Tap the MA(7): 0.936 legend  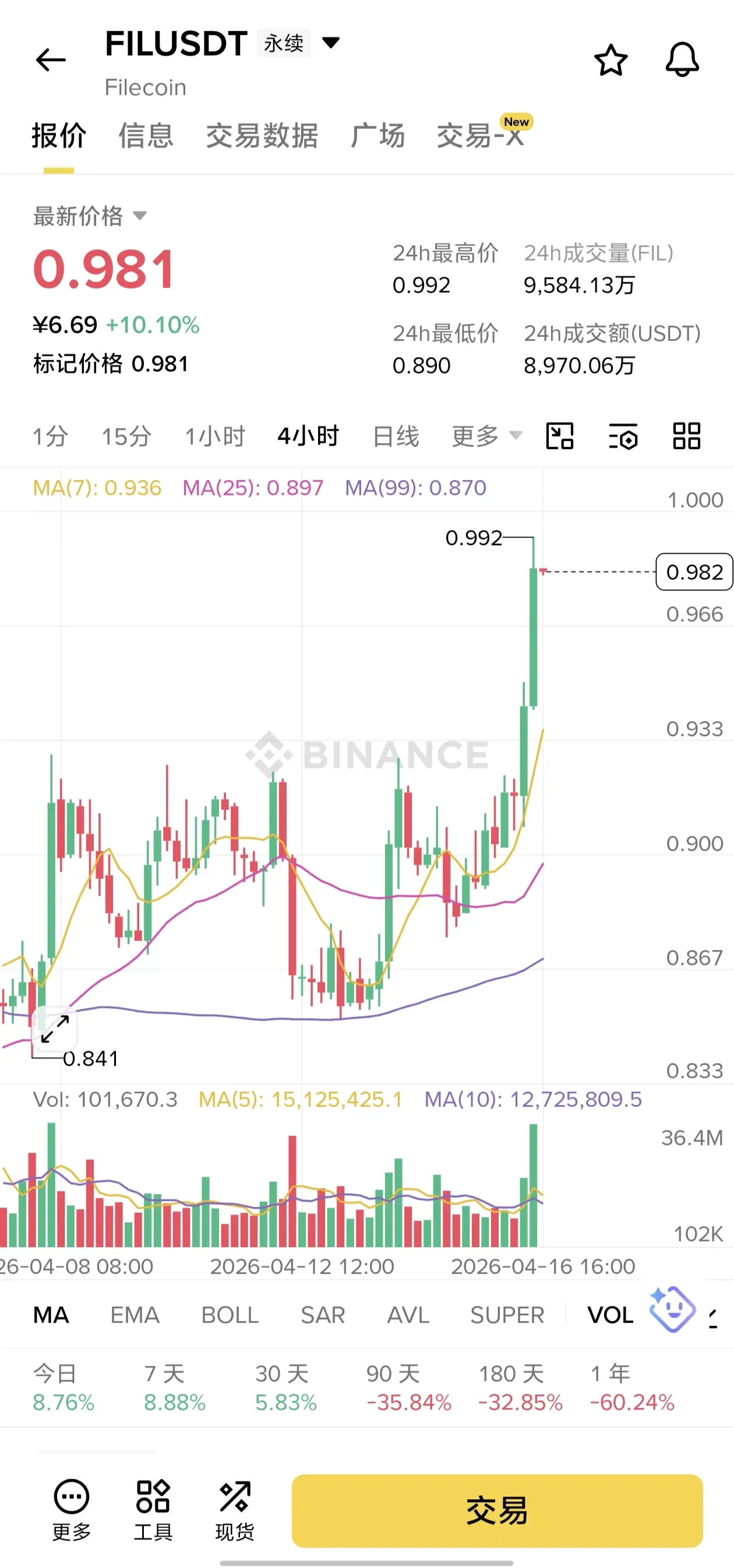[97, 488]
